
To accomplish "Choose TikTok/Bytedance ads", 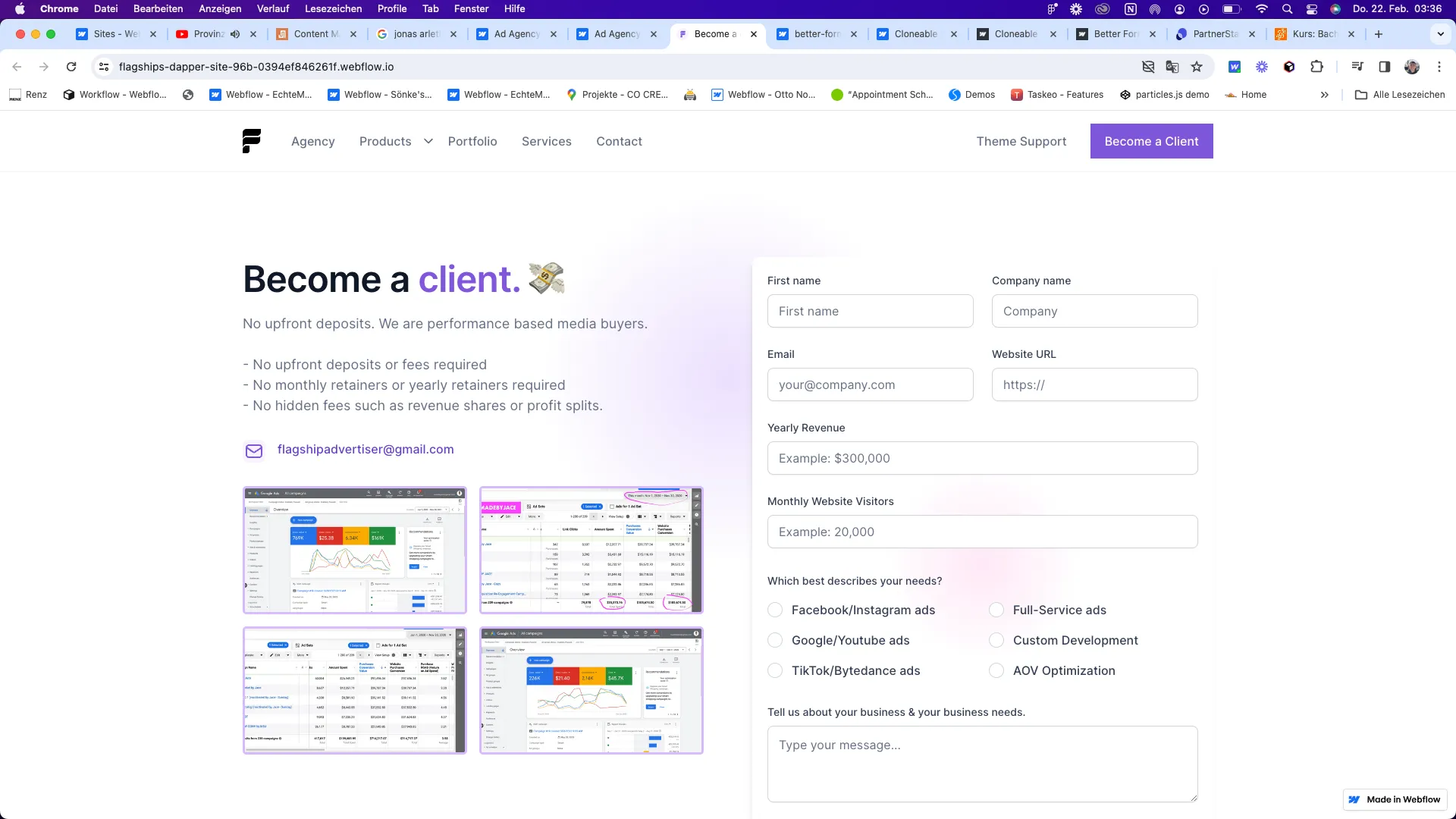I will click(x=775, y=670).
